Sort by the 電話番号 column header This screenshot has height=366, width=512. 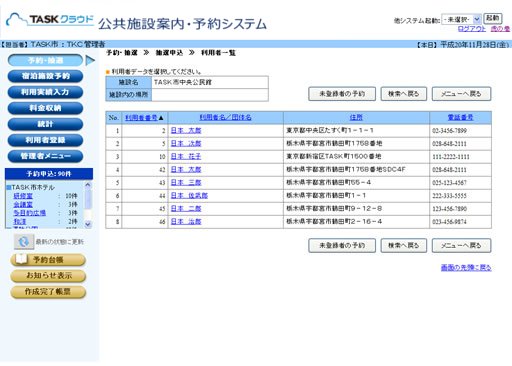pyautogui.click(x=460, y=117)
